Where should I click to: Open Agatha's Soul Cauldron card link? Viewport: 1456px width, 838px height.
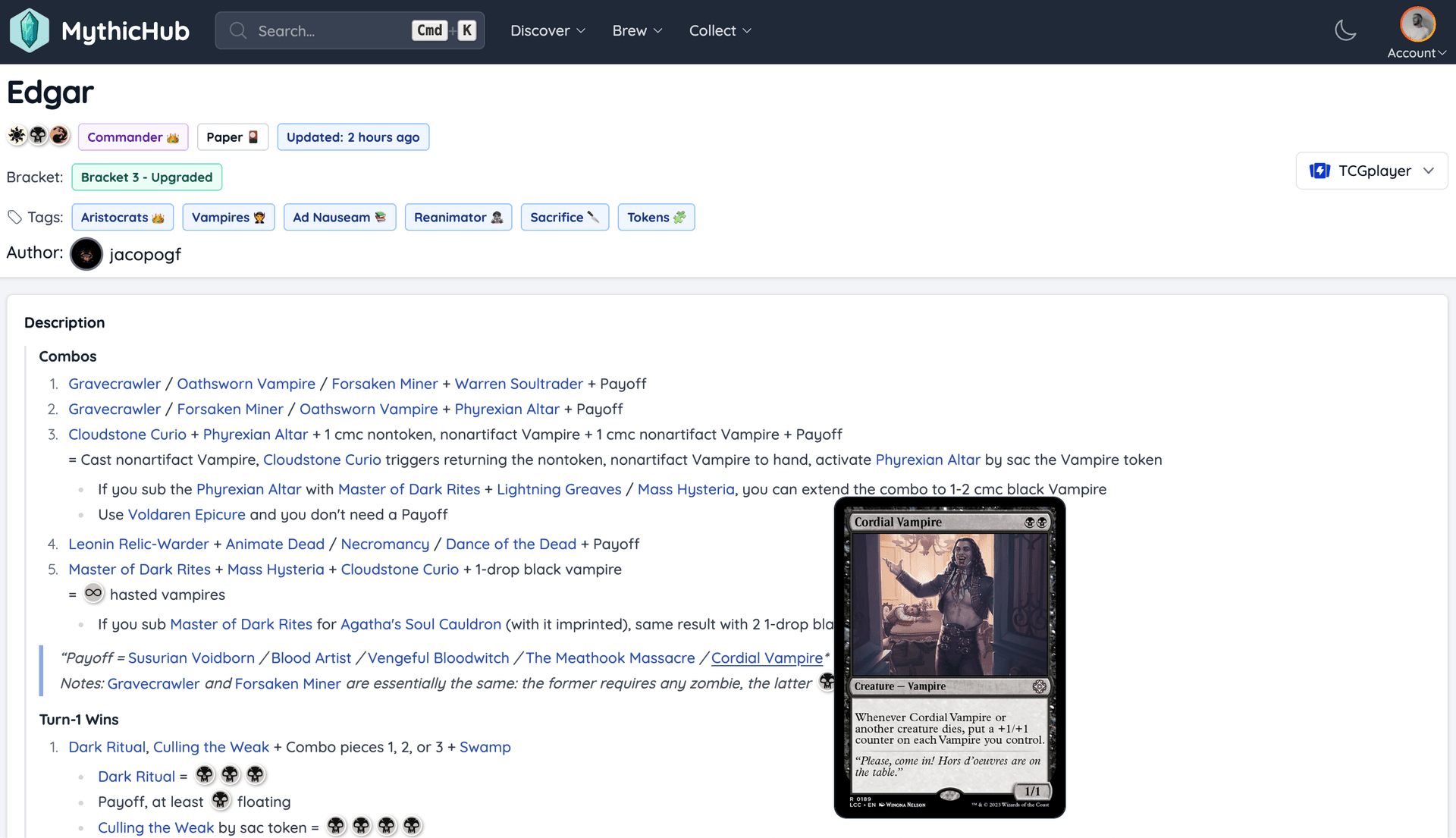point(420,624)
